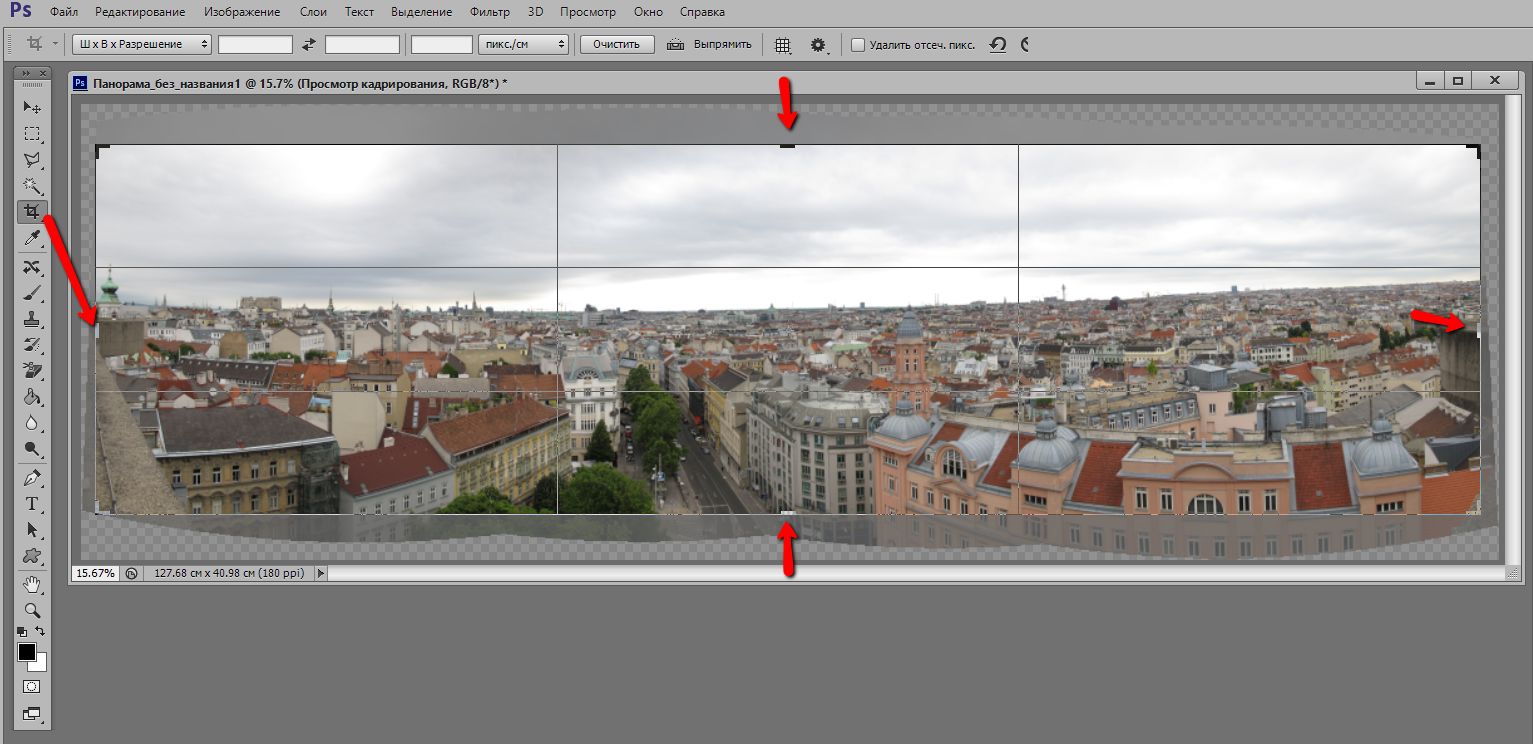Click the crop resolution input field
Image resolution: width=1533 pixels, height=744 pixels.
click(442, 44)
